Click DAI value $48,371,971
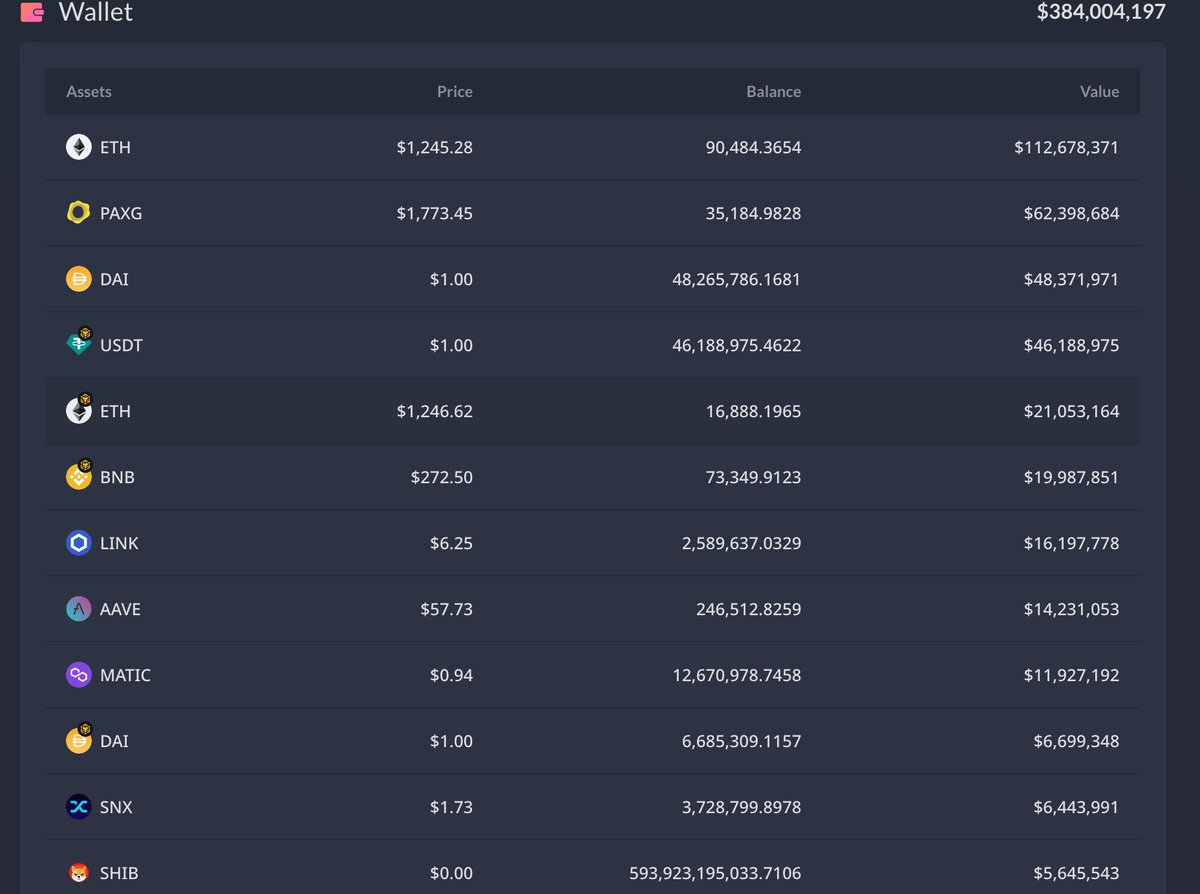 click(1072, 279)
